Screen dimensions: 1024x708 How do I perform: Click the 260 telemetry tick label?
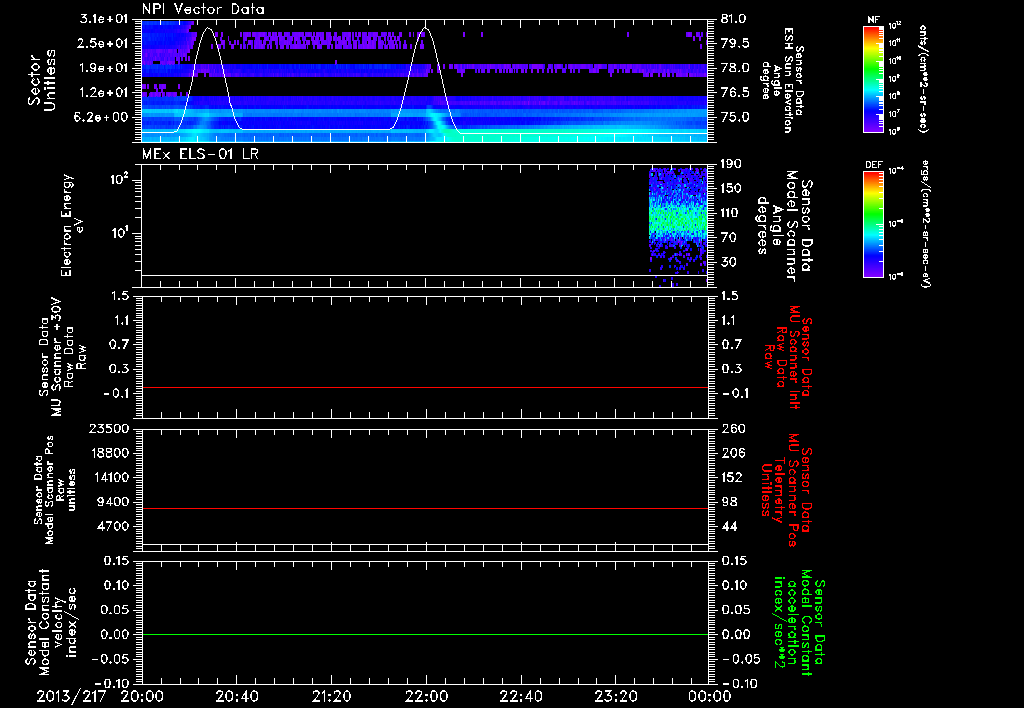coord(732,428)
